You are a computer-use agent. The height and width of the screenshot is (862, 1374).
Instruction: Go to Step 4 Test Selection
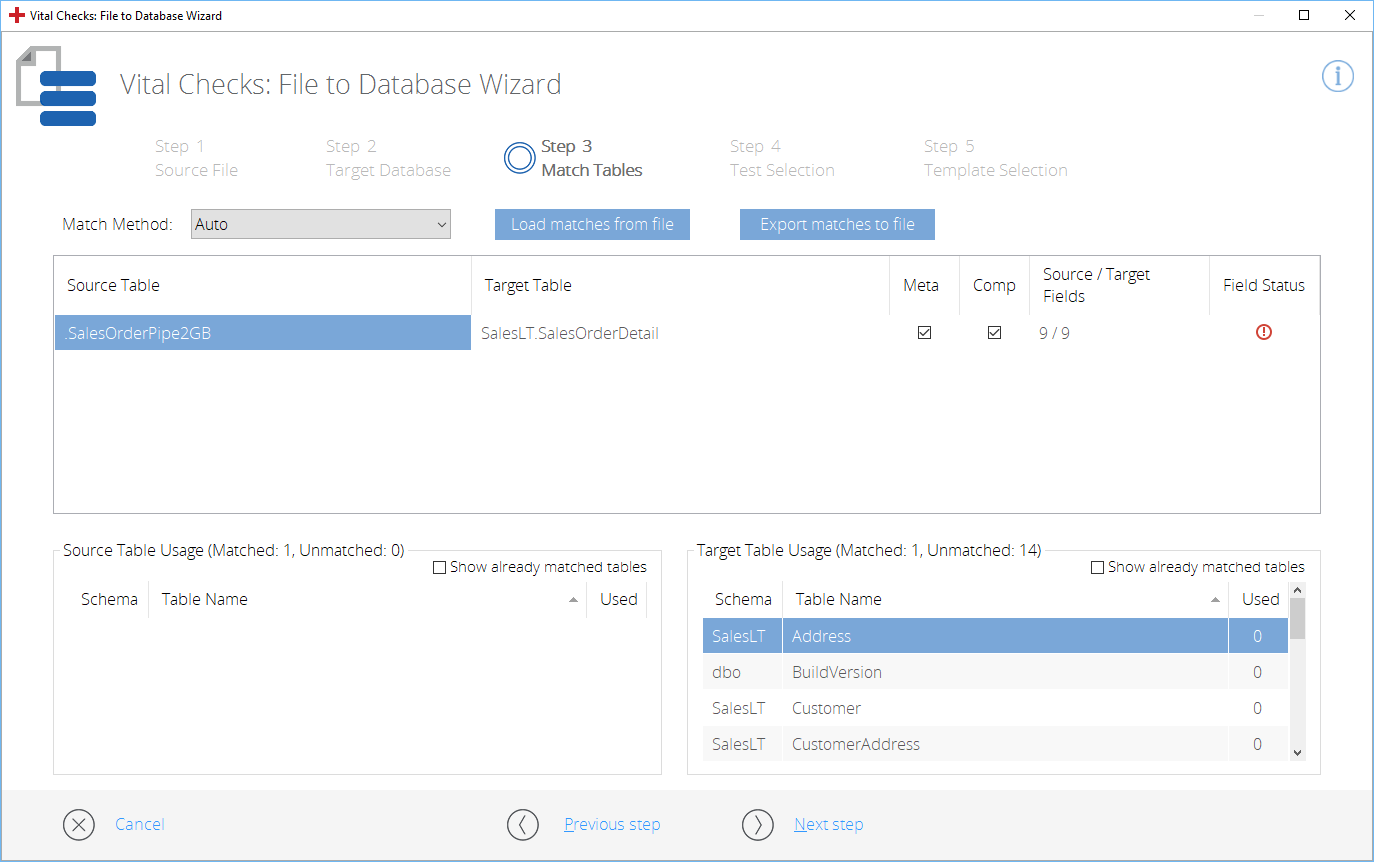click(x=781, y=158)
